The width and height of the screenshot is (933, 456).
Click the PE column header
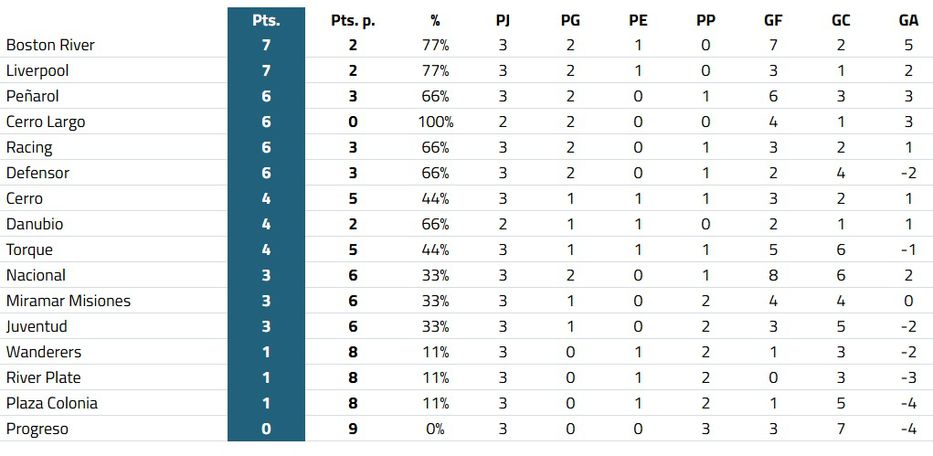point(638,20)
